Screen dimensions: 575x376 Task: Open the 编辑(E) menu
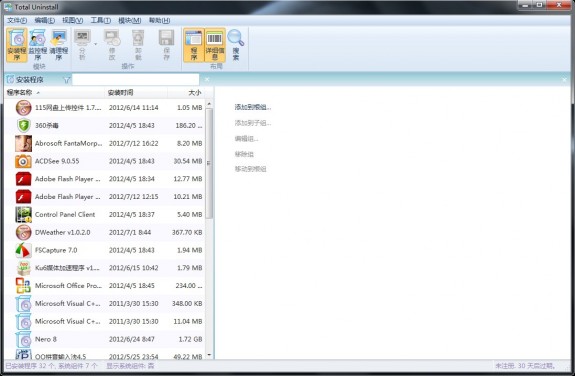click(44, 20)
